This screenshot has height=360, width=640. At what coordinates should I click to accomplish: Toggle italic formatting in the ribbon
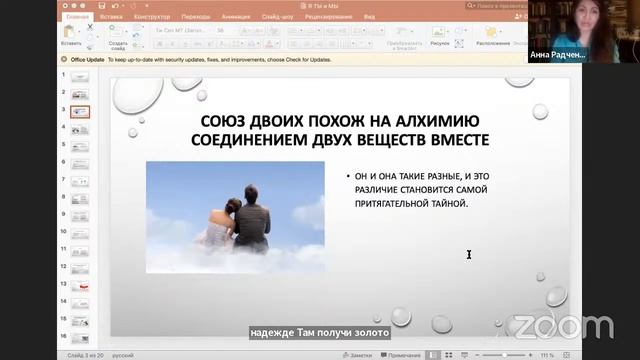click(173, 44)
